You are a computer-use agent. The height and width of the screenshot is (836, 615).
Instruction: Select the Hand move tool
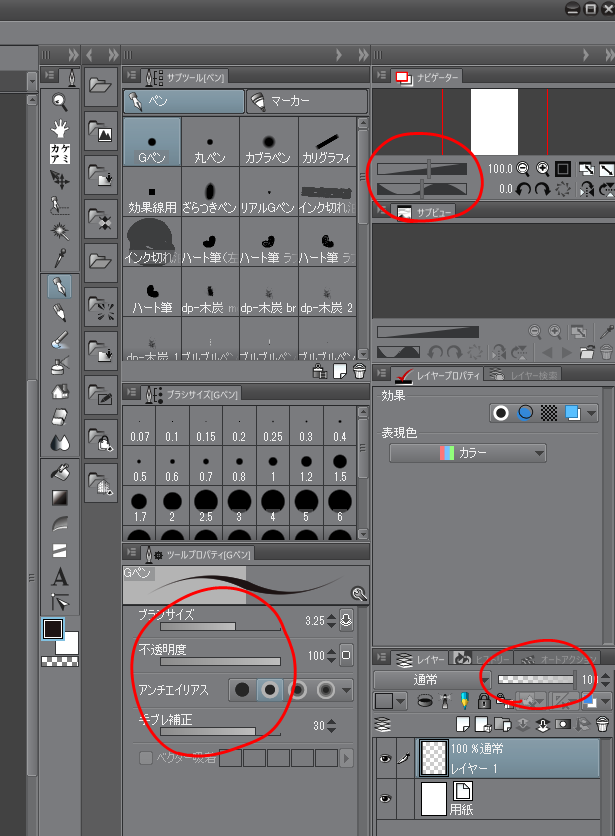(x=60, y=128)
